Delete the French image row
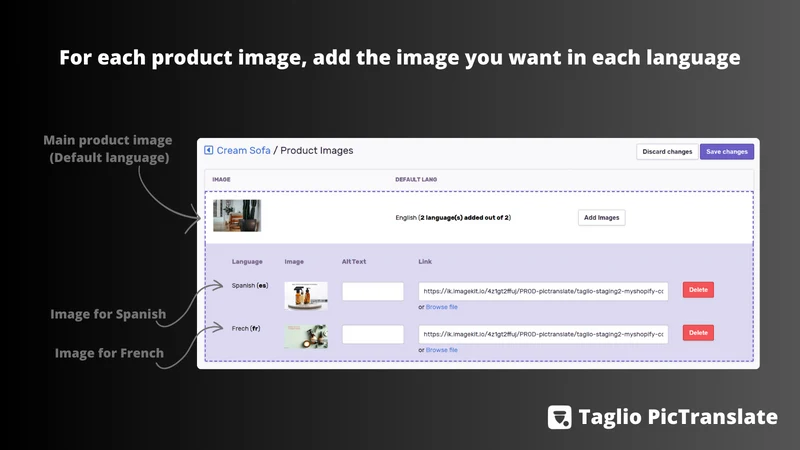Image resolution: width=800 pixels, height=450 pixels. tap(698, 333)
